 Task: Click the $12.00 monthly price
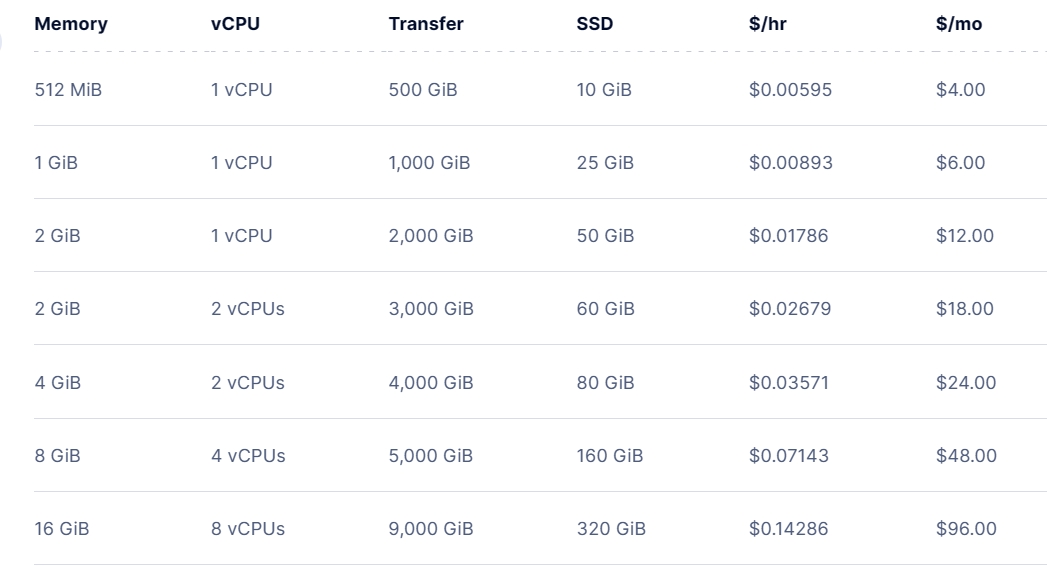coord(965,236)
